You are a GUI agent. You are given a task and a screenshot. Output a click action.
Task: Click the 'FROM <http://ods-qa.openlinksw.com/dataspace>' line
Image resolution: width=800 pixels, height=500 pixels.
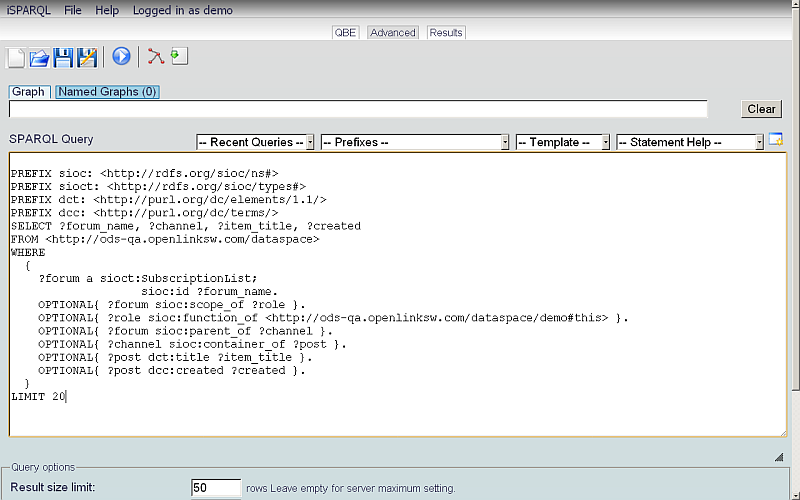(165, 239)
